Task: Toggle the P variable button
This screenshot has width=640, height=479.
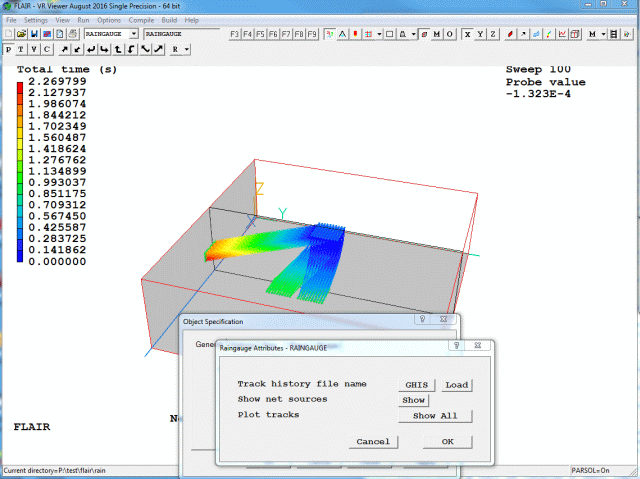Action: [8, 49]
